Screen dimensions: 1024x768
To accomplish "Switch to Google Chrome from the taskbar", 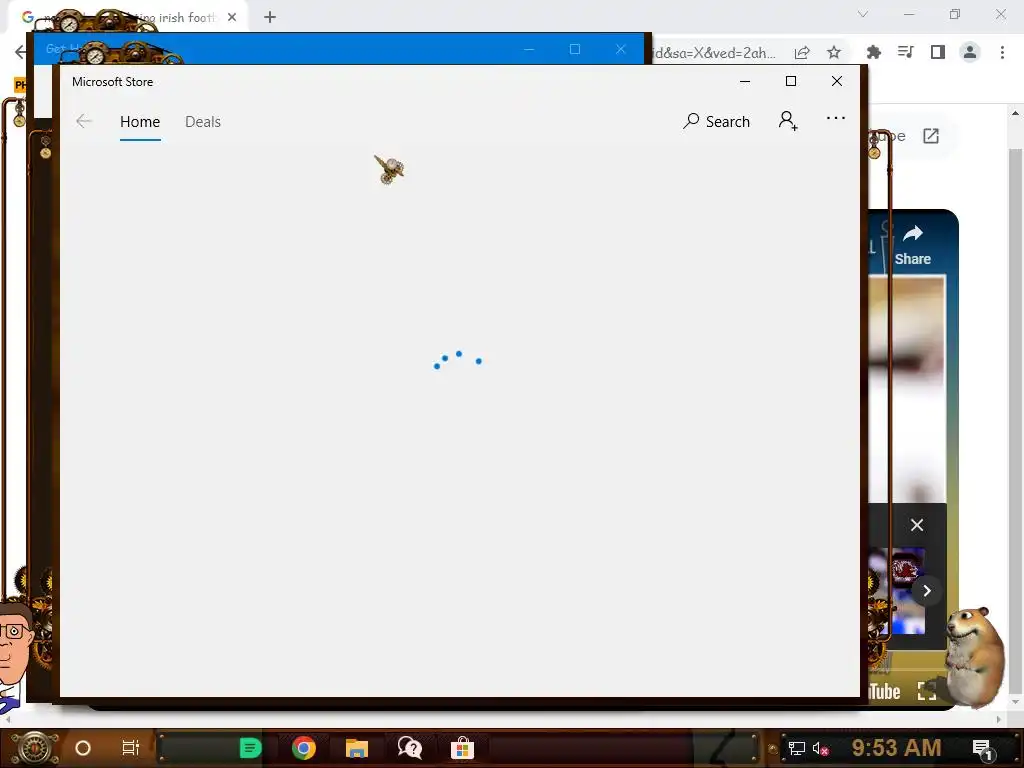I will coord(304,748).
